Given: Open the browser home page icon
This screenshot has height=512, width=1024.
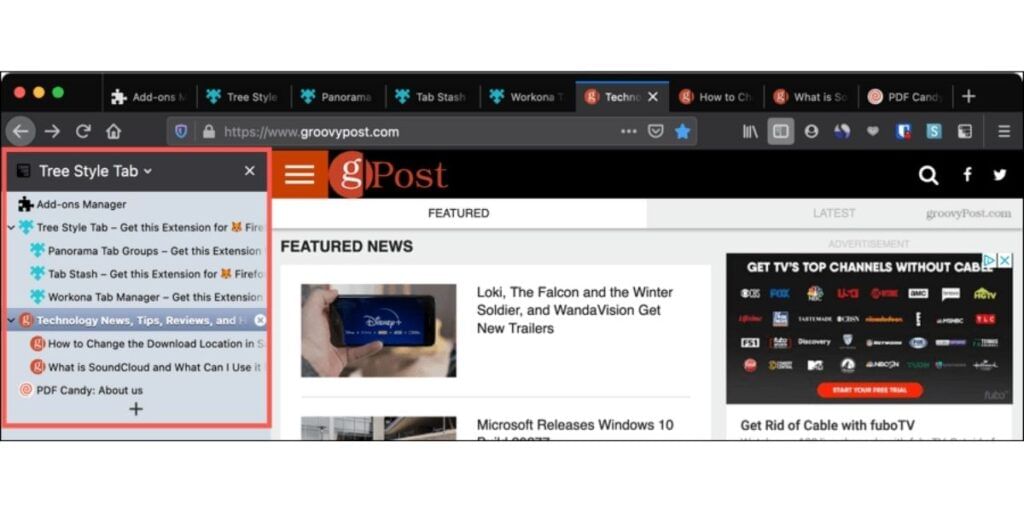Looking at the screenshot, I should 114,132.
